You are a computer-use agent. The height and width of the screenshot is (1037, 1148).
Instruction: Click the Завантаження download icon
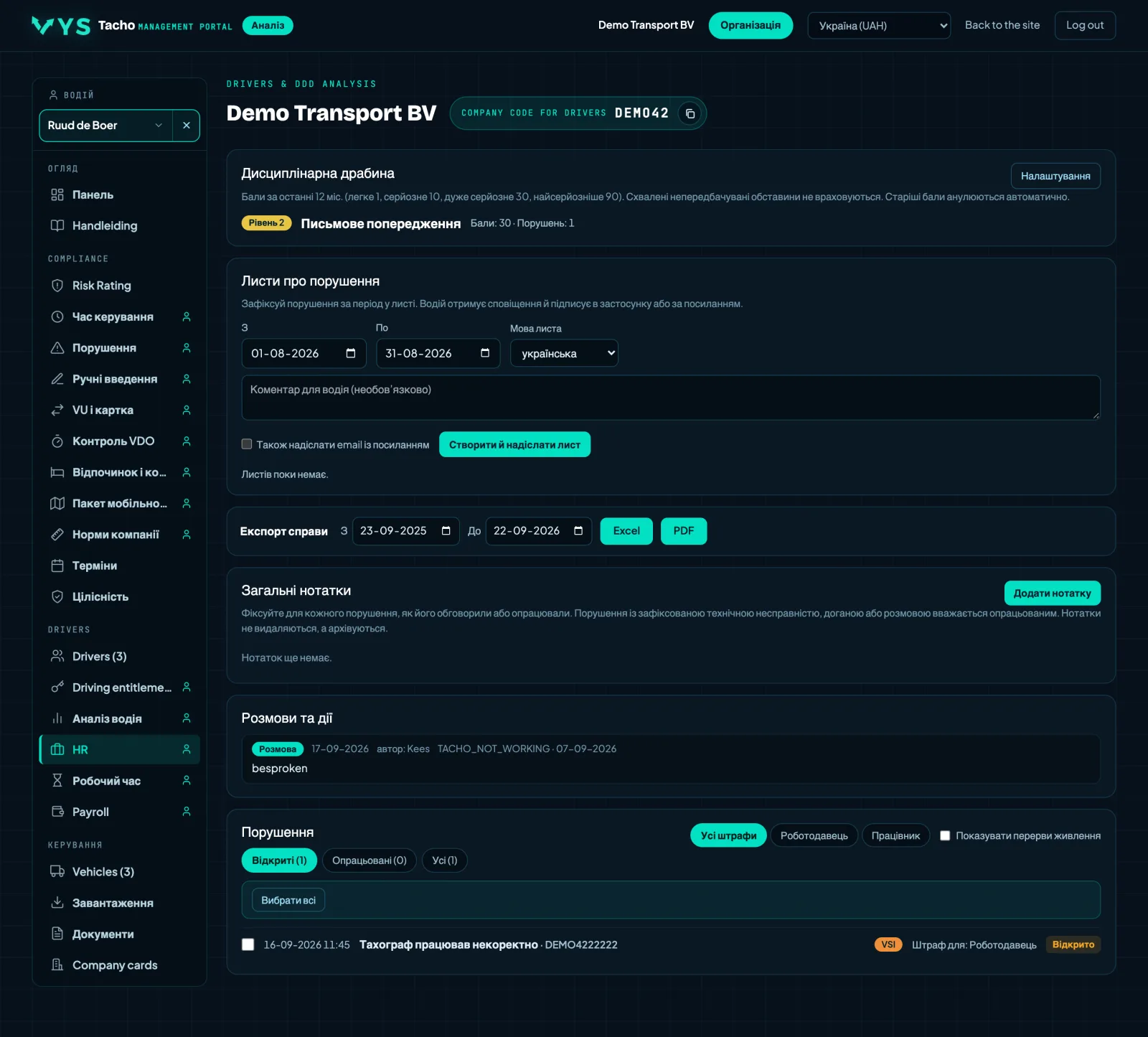[57, 903]
